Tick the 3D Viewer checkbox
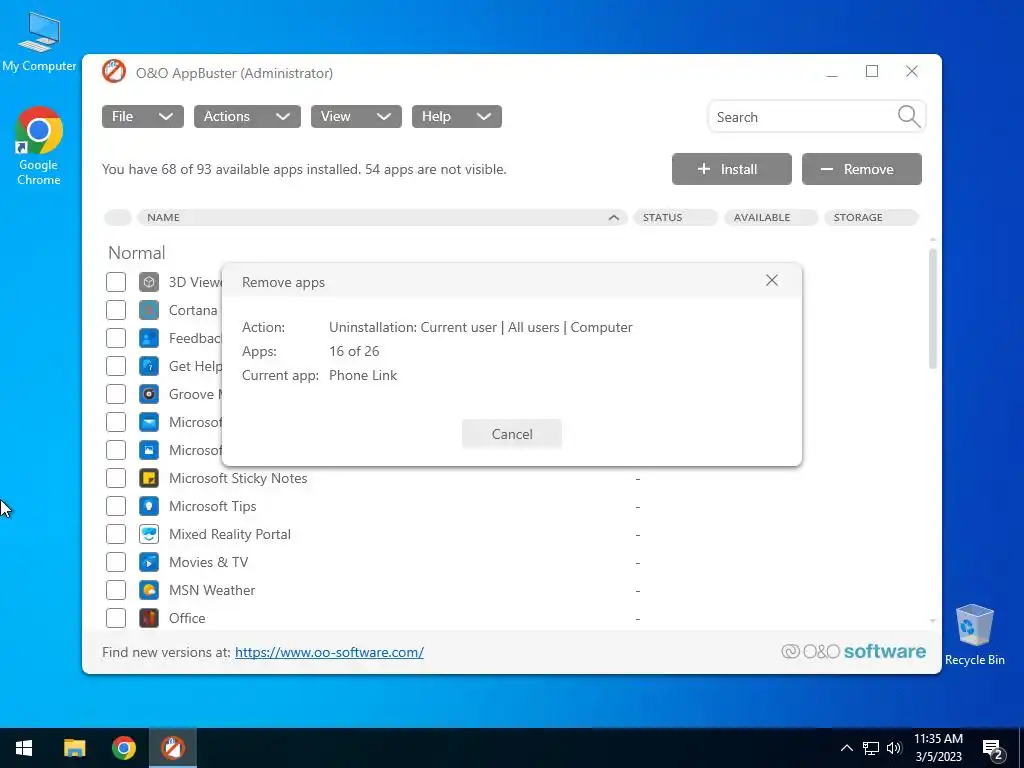This screenshot has width=1024, height=768. (116, 282)
